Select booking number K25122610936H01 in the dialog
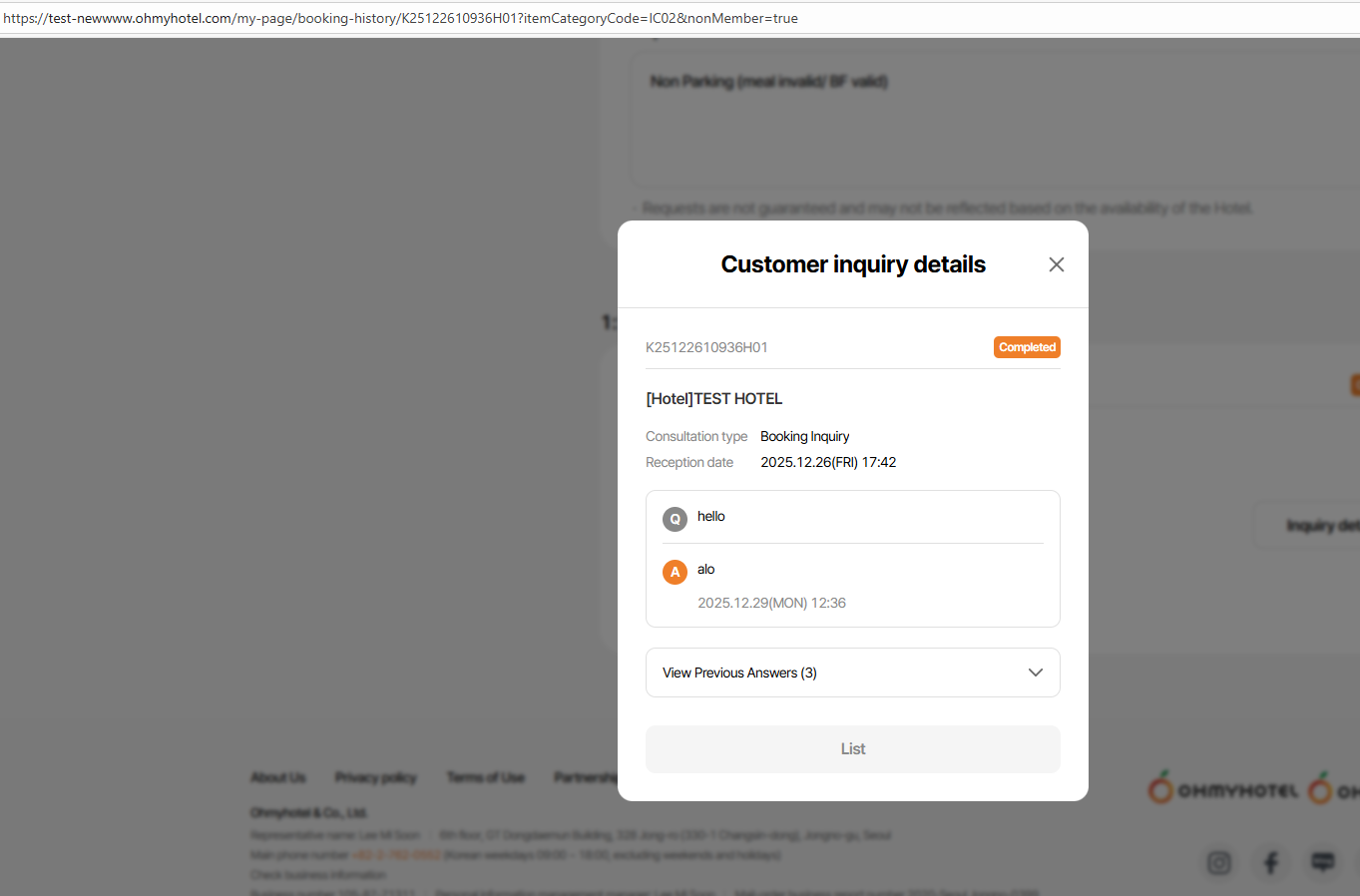 click(706, 347)
